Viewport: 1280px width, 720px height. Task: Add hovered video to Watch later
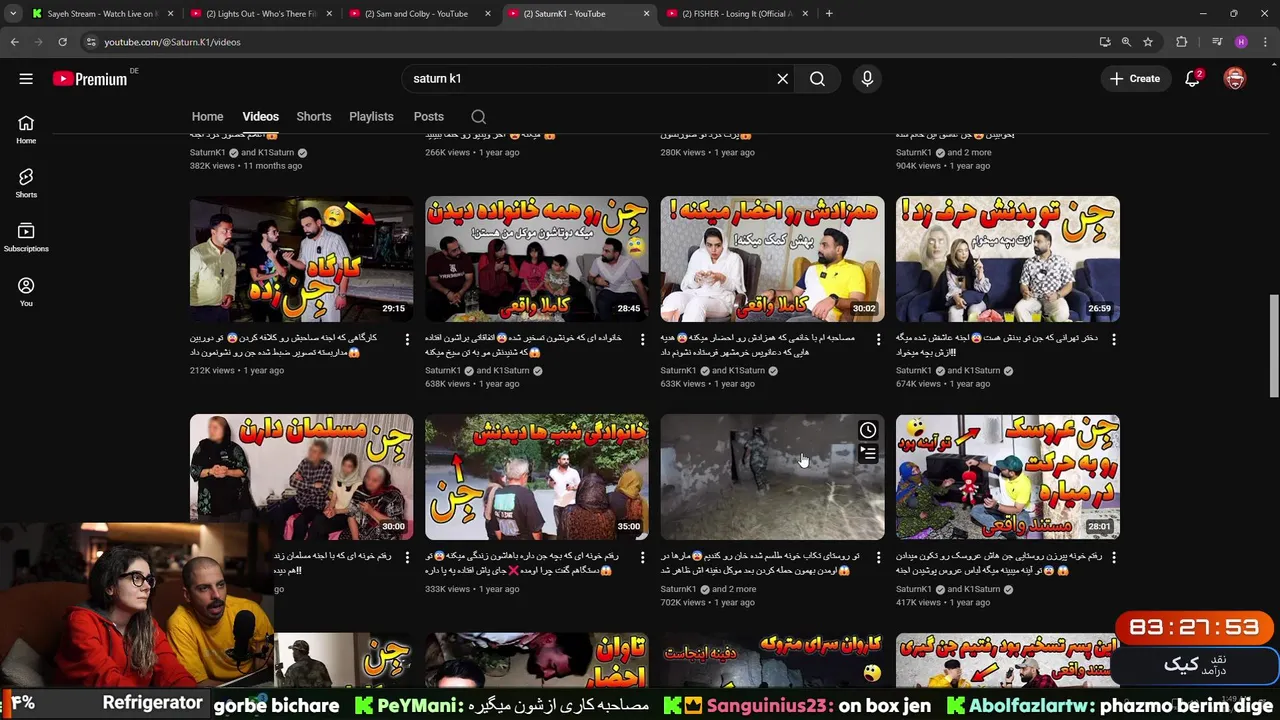pos(868,430)
